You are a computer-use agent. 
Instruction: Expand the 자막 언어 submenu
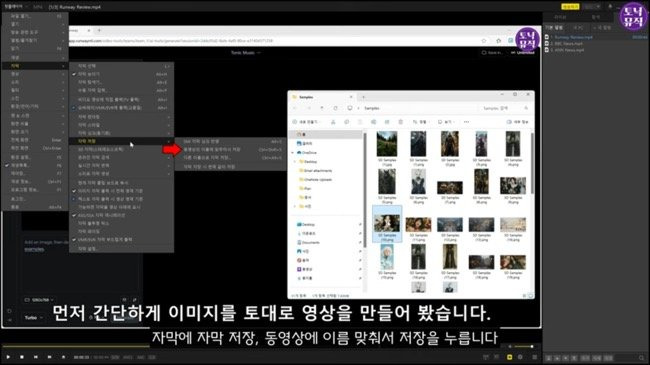(x=121, y=117)
